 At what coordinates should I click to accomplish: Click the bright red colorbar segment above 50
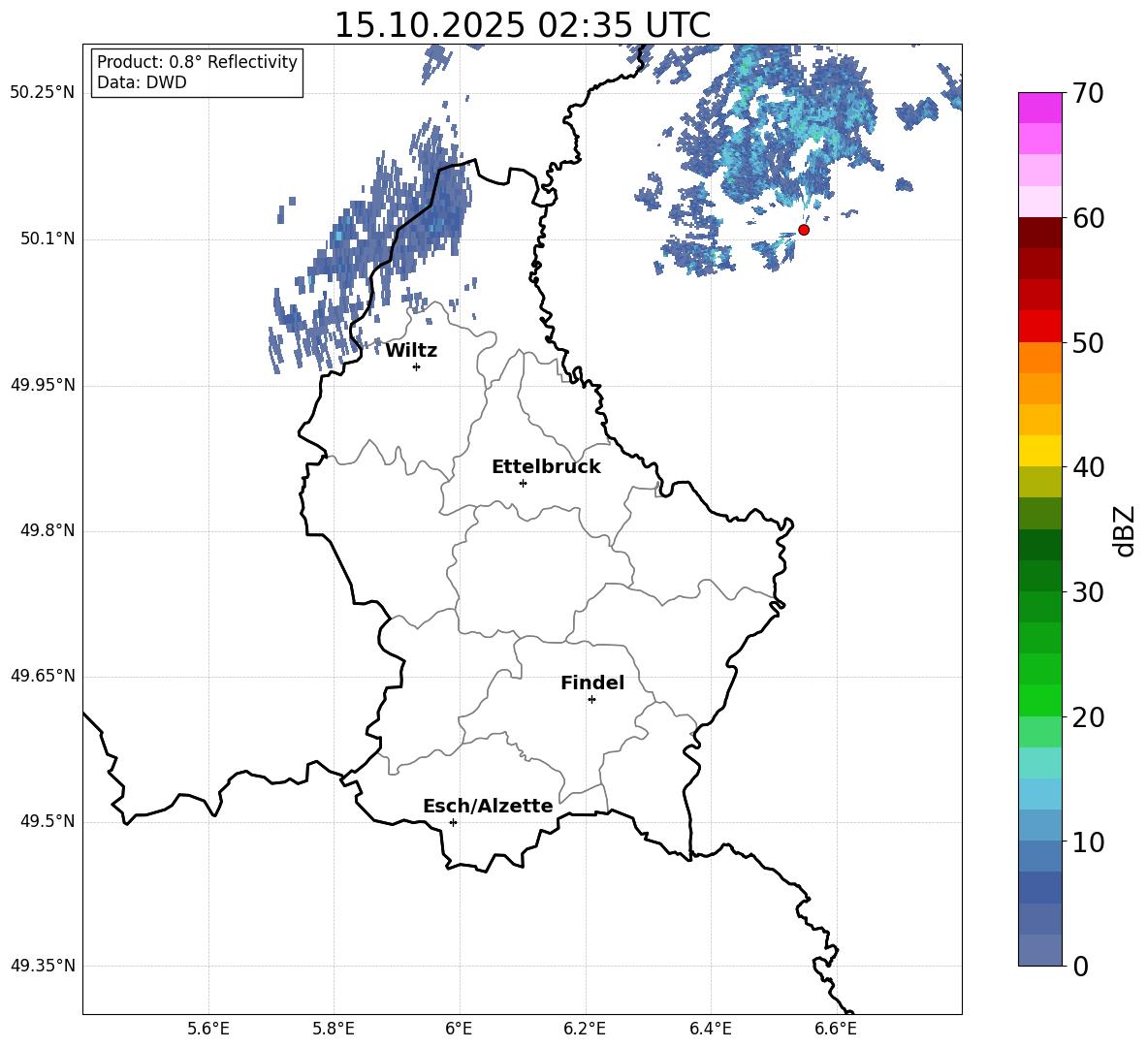1039,327
